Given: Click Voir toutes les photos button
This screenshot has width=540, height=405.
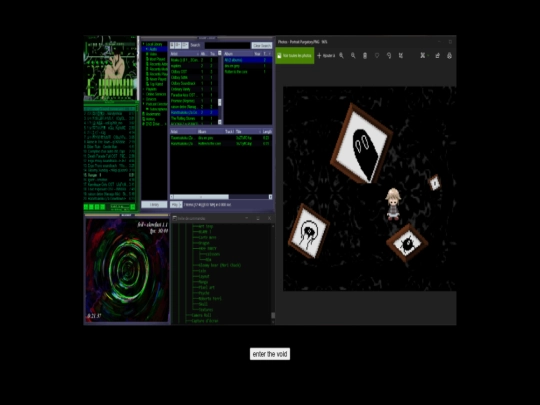Looking at the screenshot, I should click(x=295, y=55).
